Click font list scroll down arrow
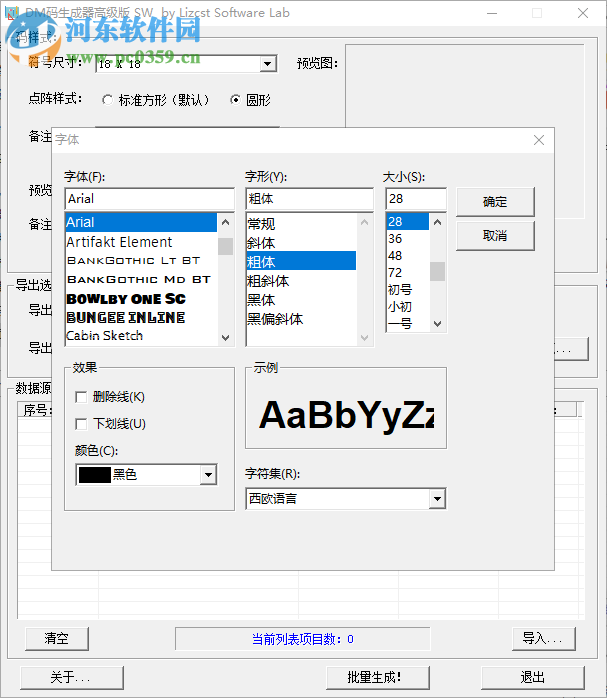The width and height of the screenshot is (607, 698). point(226,337)
